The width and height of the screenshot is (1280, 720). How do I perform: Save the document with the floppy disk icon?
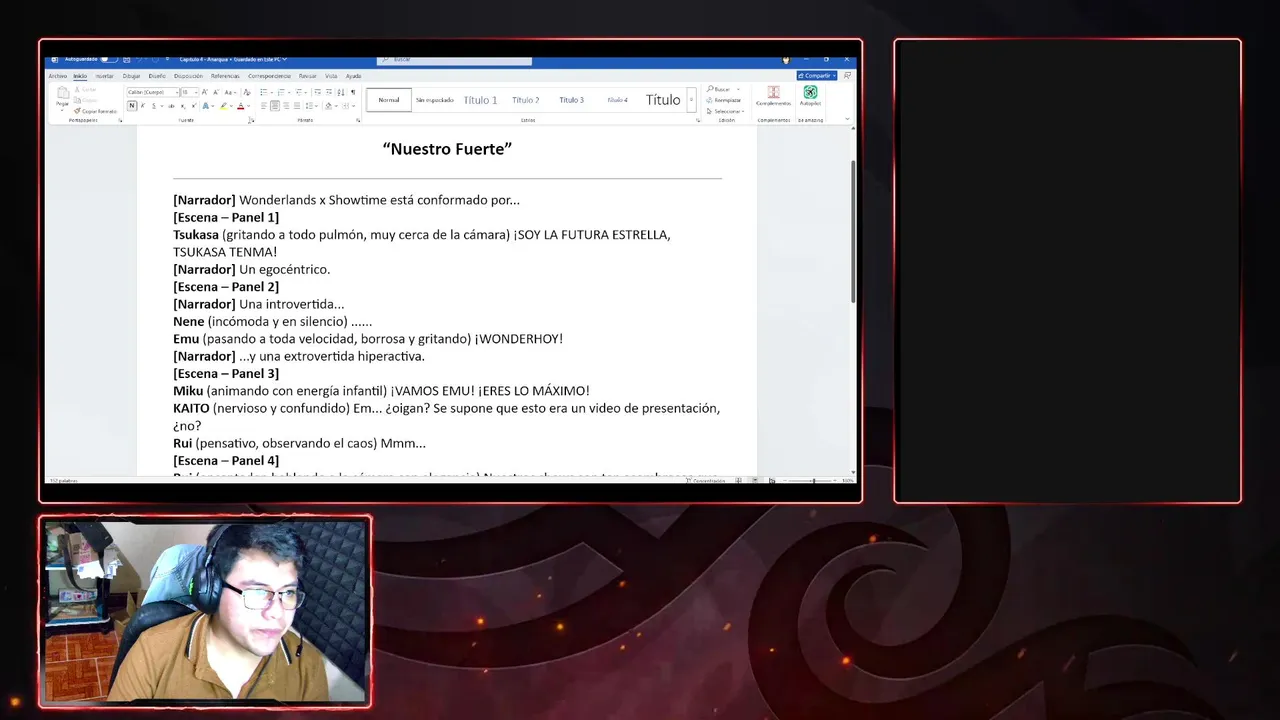pyautogui.click(x=126, y=59)
